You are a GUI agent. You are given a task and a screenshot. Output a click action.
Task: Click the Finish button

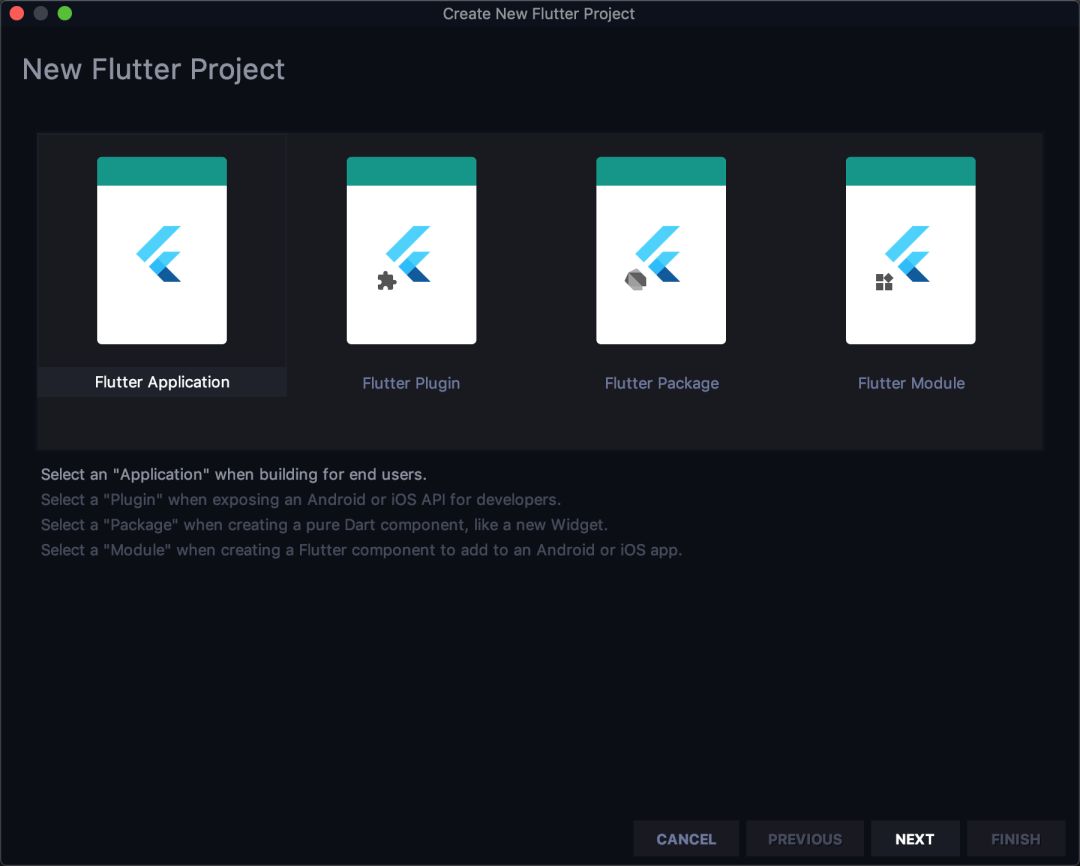(x=1015, y=839)
